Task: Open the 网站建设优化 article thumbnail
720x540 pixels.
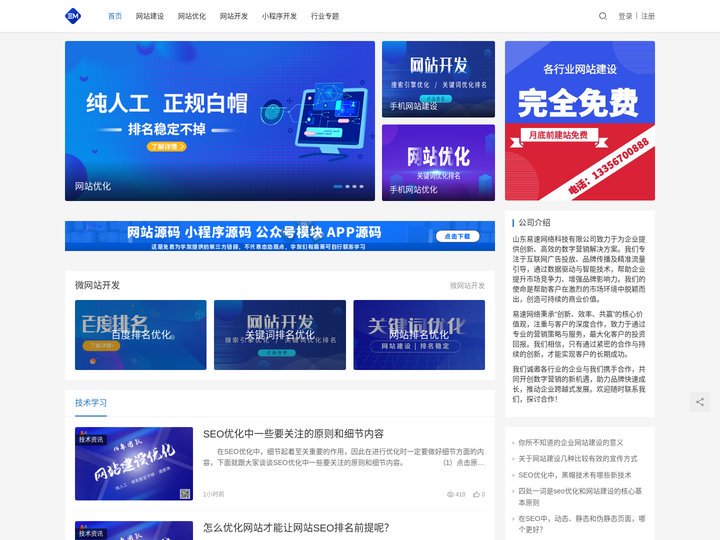Action: click(x=134, y=464)
